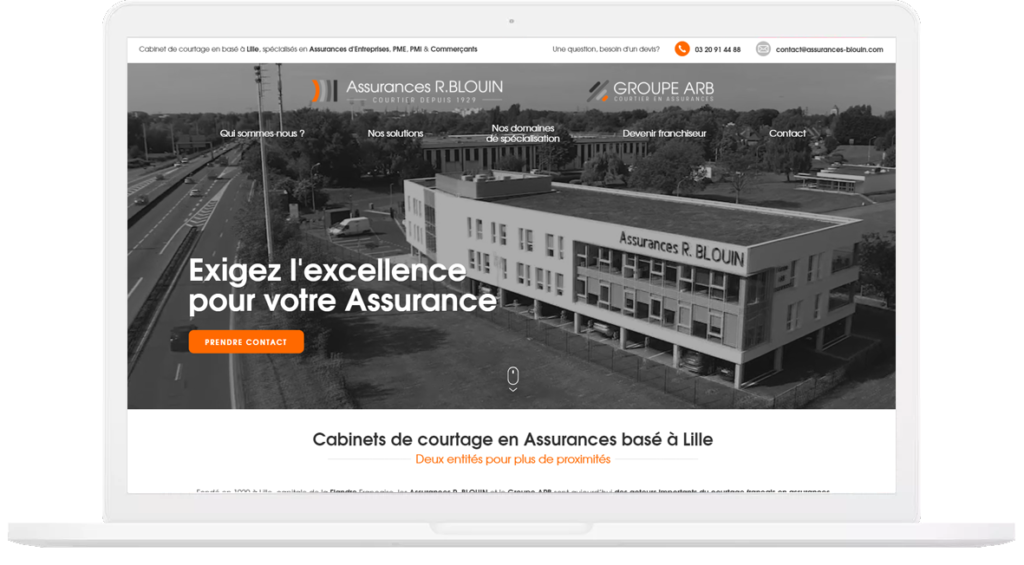Click the Cabinet de courtage en basé à Lille tagline

(x=308, y=49)
